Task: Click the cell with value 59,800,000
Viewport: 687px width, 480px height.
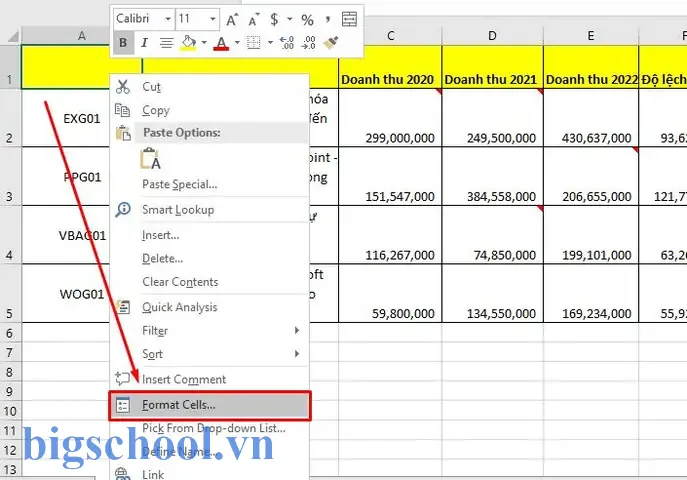Action: click(x=390, y=293)
